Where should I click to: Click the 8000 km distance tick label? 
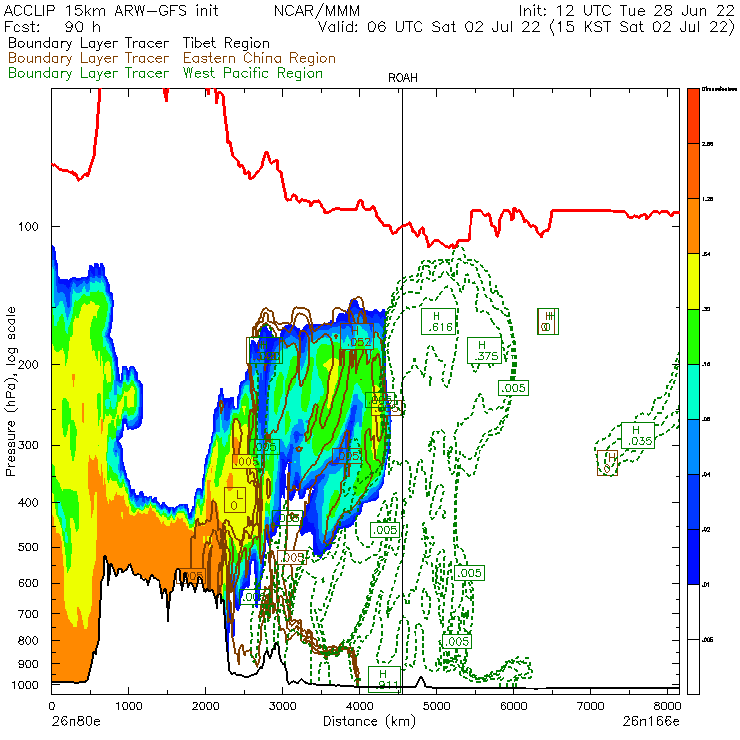[x=667, y=706]
